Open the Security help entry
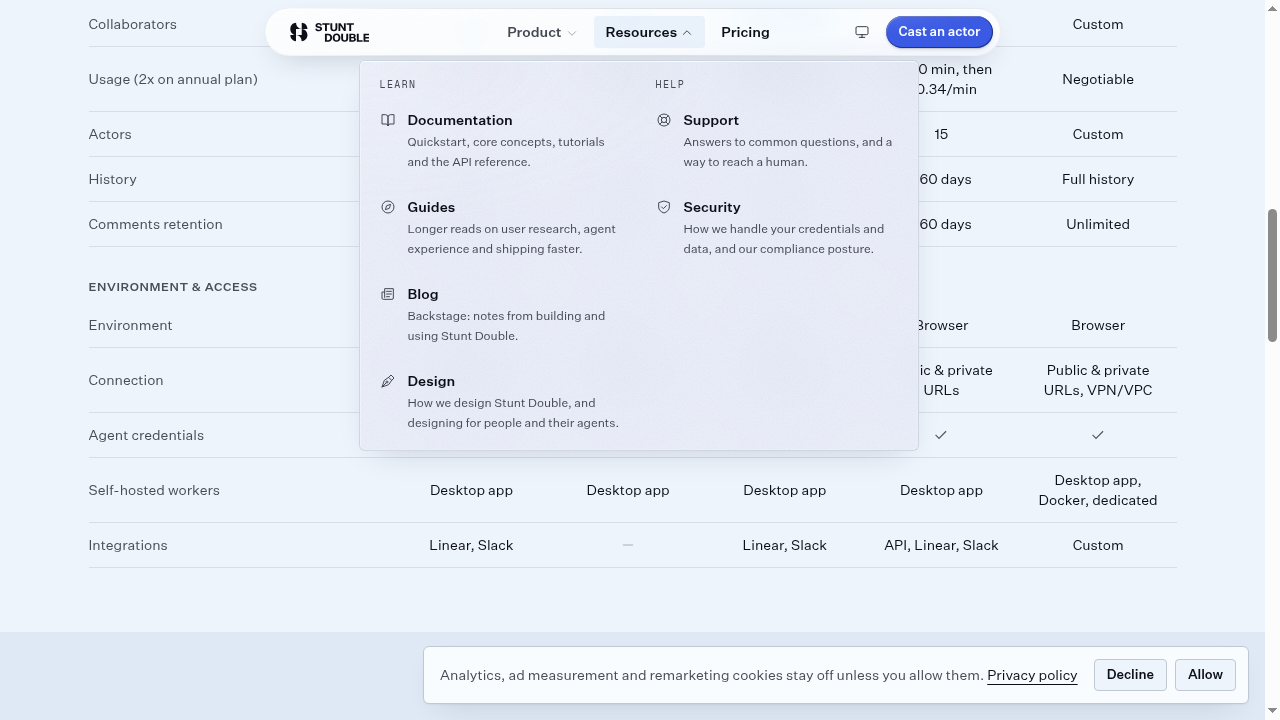Screen dimensions: 1280x720 [x=777, y=227]
